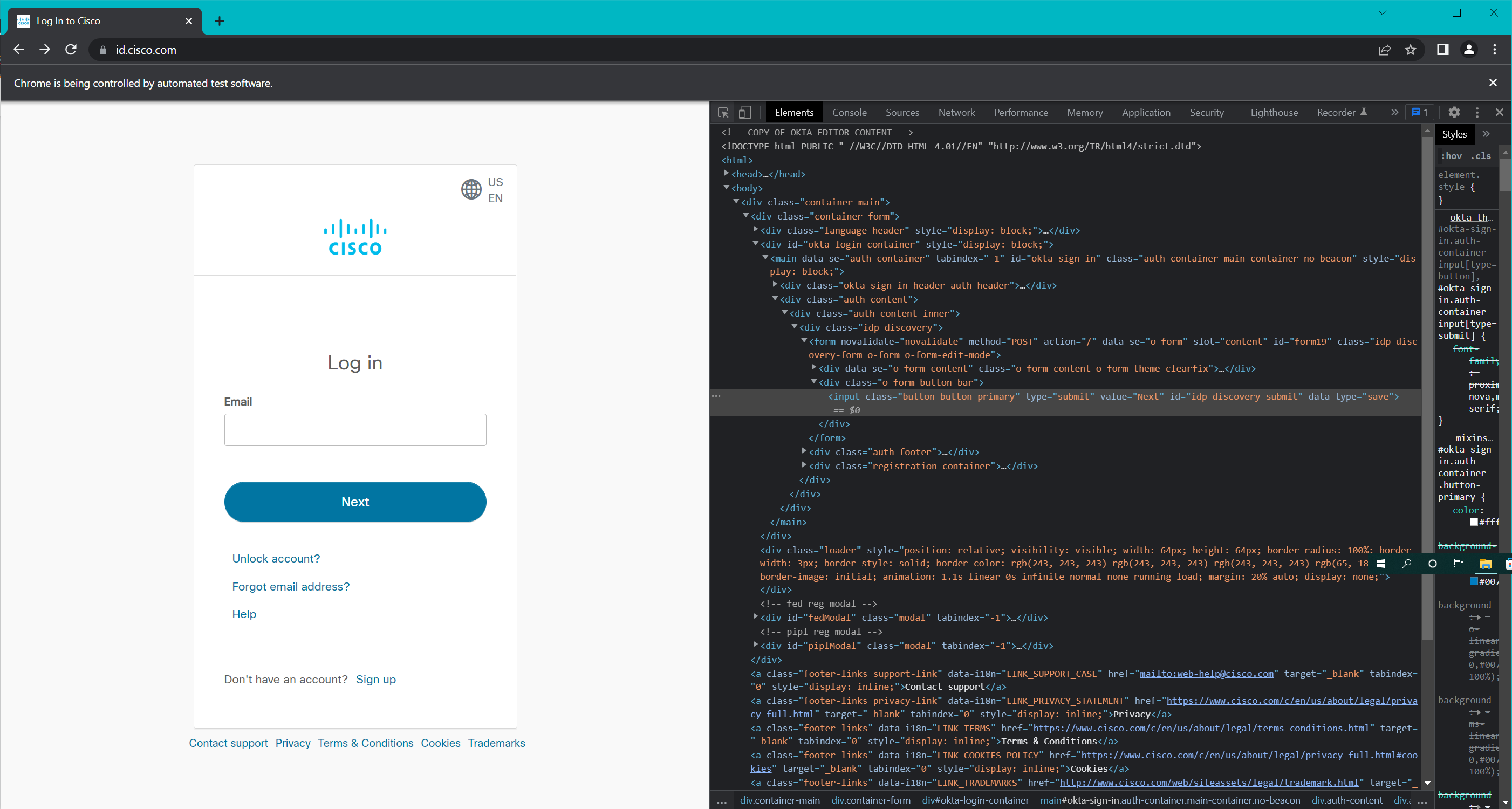Open the Chrome side panel icon

tap(1443, 50)
